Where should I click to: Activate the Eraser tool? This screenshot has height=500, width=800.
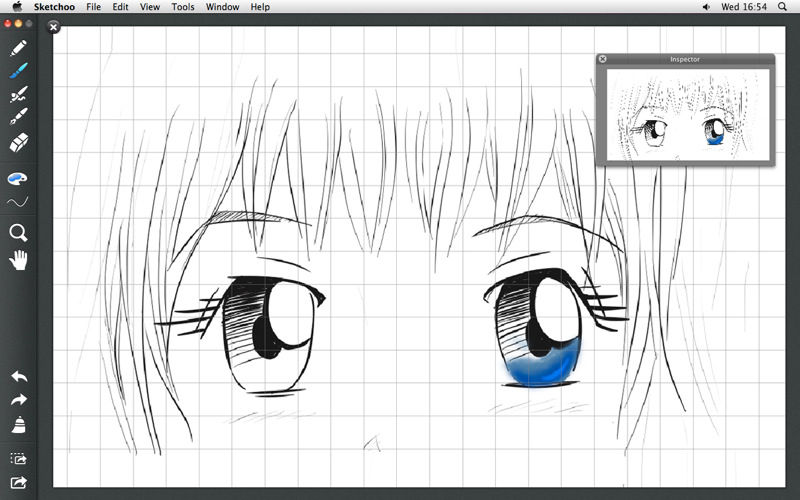click(x=18, y=143)
